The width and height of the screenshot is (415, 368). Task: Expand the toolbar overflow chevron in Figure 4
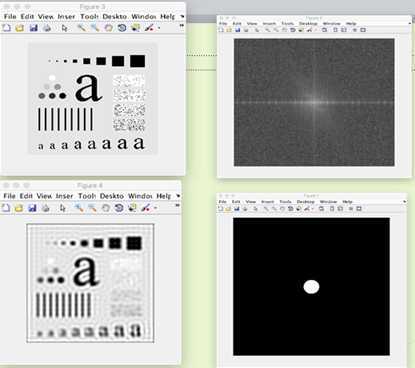point(177,205)
